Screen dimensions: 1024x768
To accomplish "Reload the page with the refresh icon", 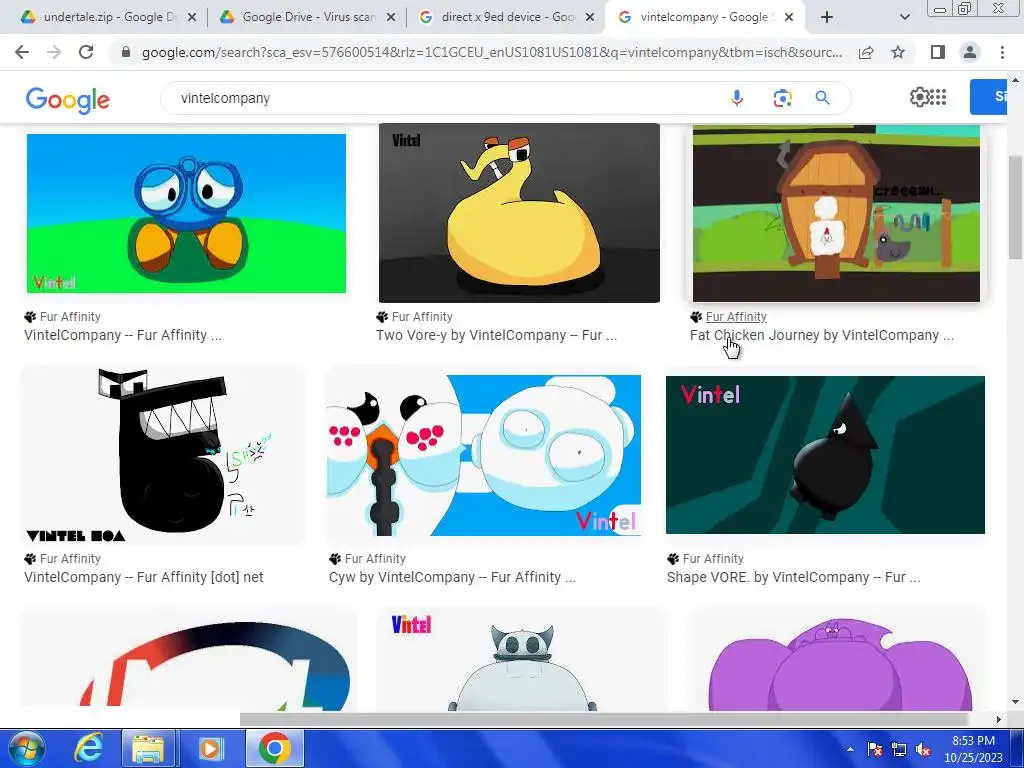I will pos(86,52).
